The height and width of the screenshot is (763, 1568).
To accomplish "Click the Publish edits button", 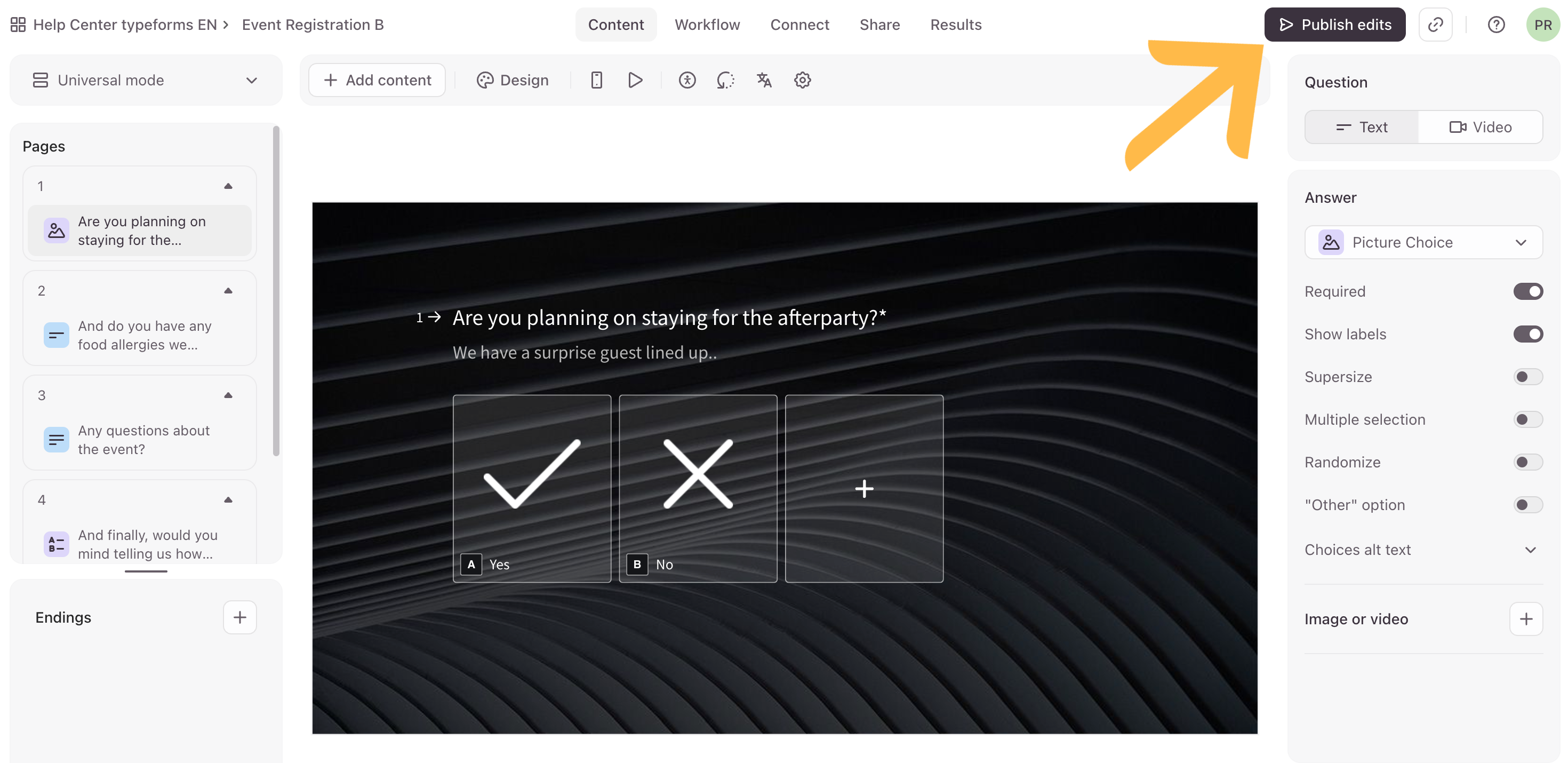I will (1334, 25).
